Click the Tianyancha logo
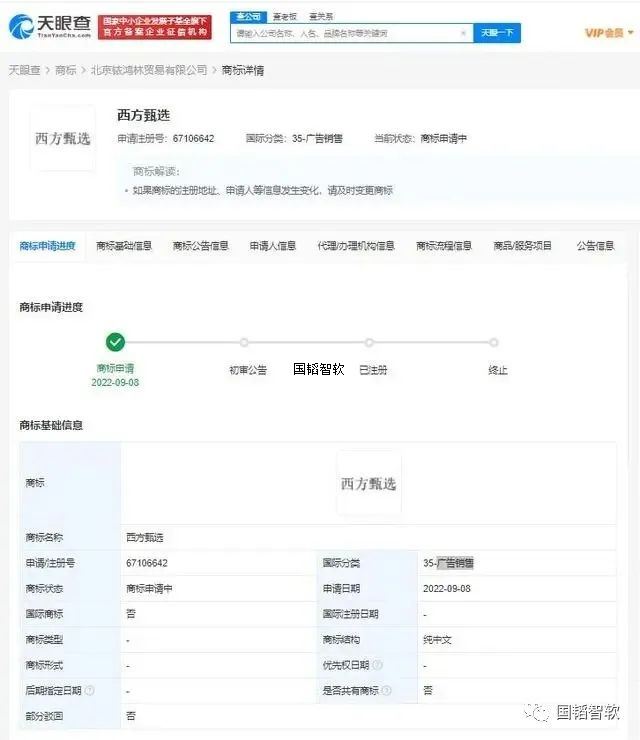The height and width of the screenshot is (740, 640). (x=50, y=26)
